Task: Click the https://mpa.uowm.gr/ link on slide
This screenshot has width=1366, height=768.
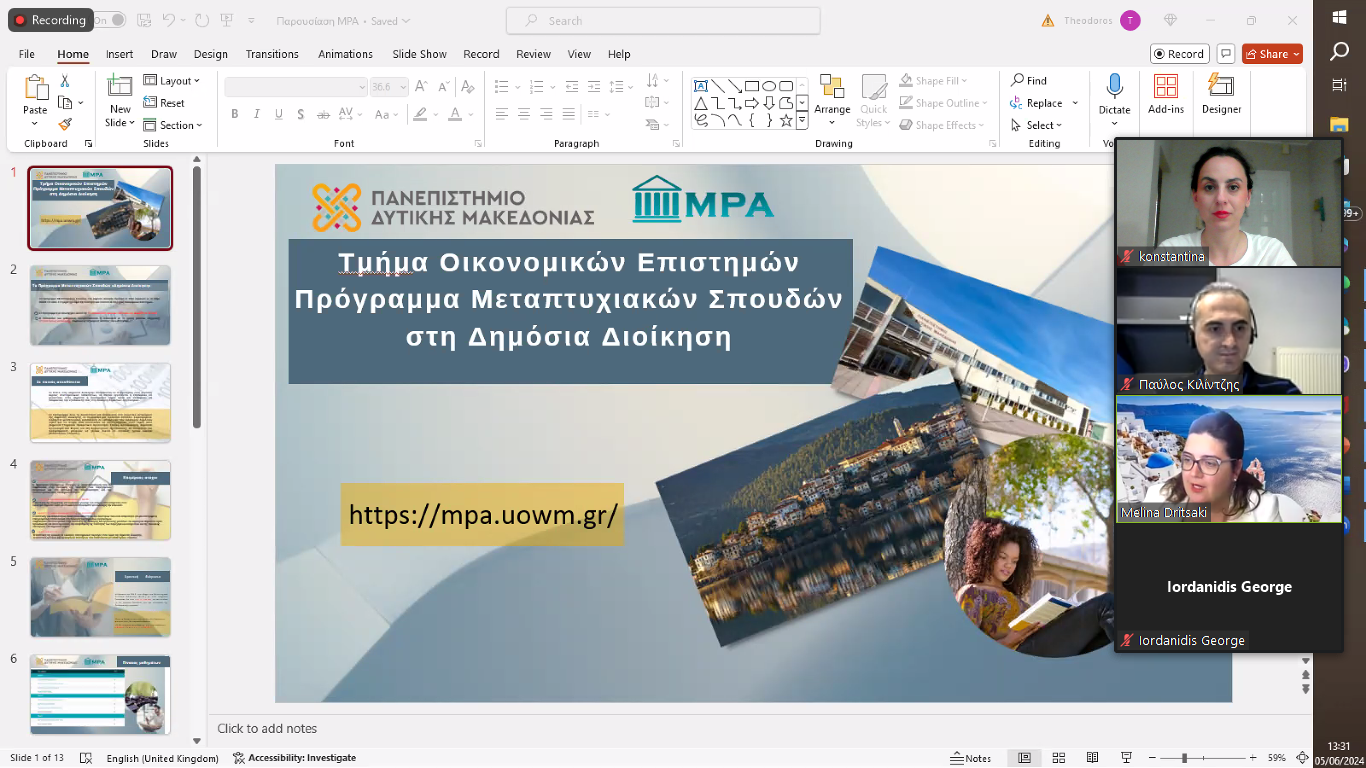Action: (483, 515)
